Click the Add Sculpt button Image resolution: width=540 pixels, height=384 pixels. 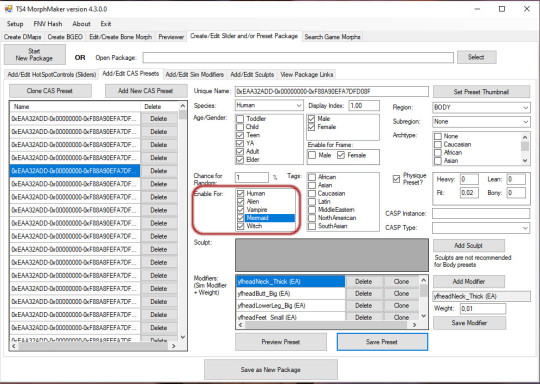pyautogui.click(x=469, y=246)
